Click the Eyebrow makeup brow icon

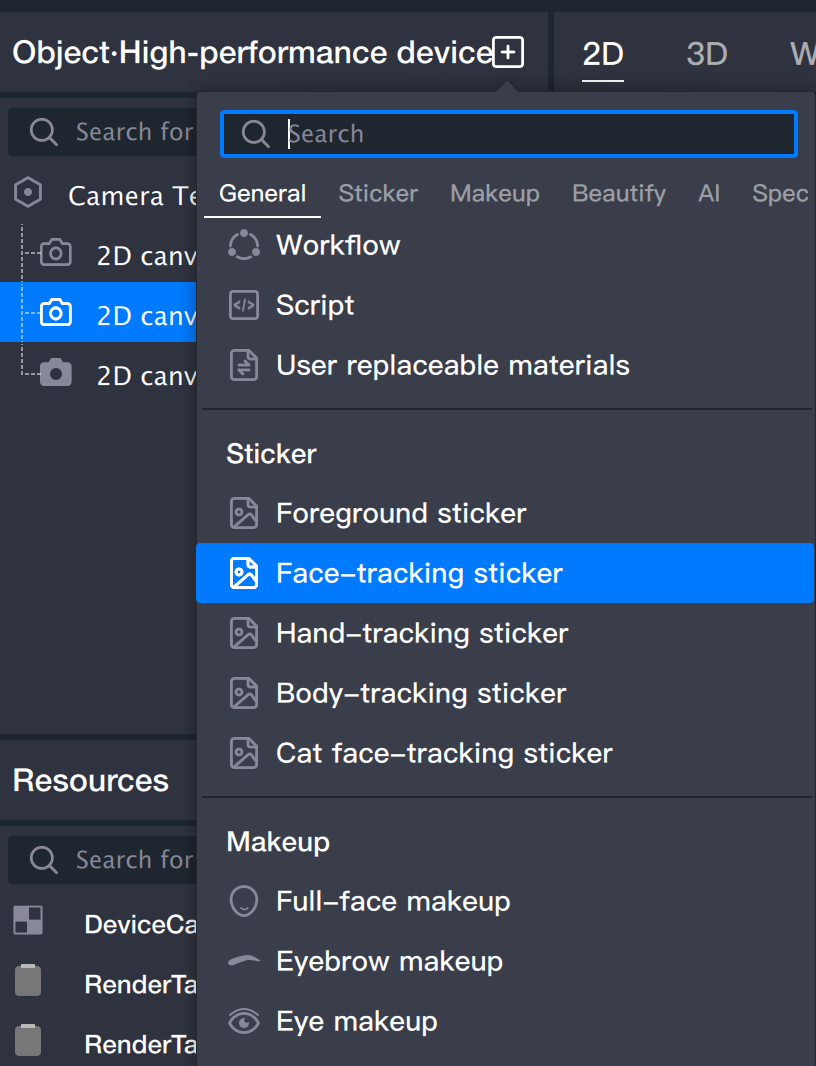(244, 961)
